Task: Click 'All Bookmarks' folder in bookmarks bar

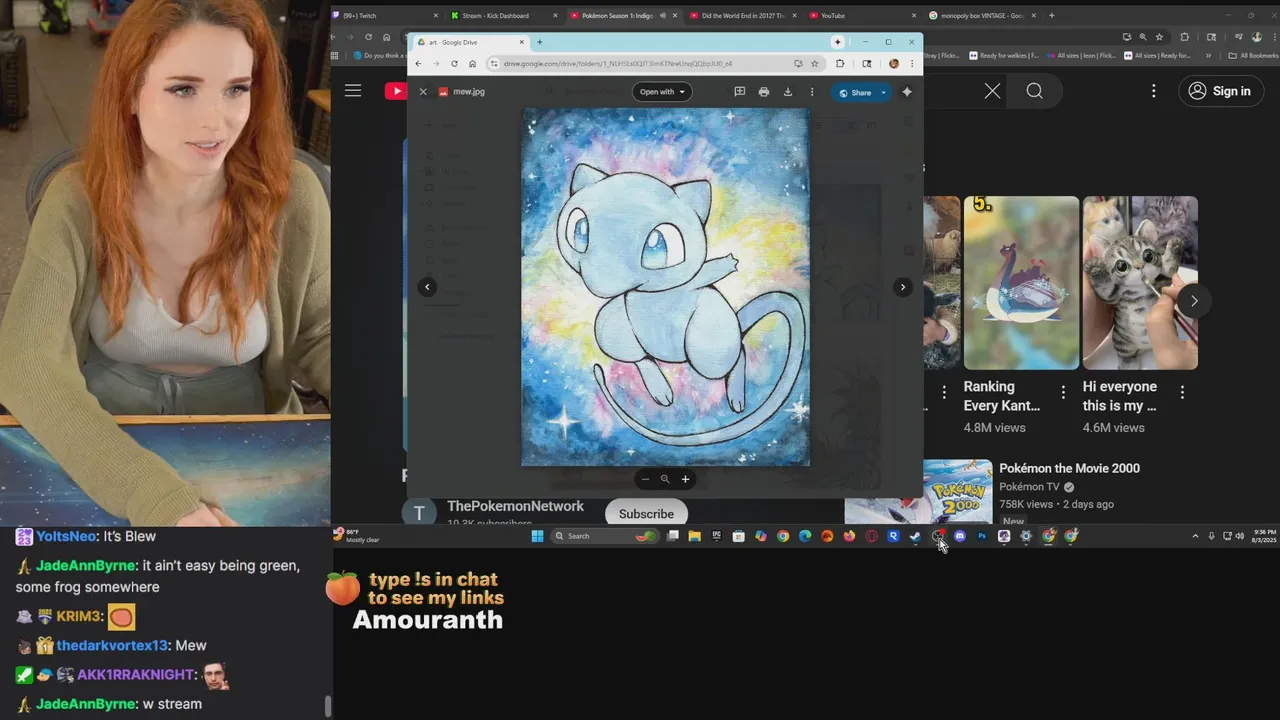Action: point(1252,55)
